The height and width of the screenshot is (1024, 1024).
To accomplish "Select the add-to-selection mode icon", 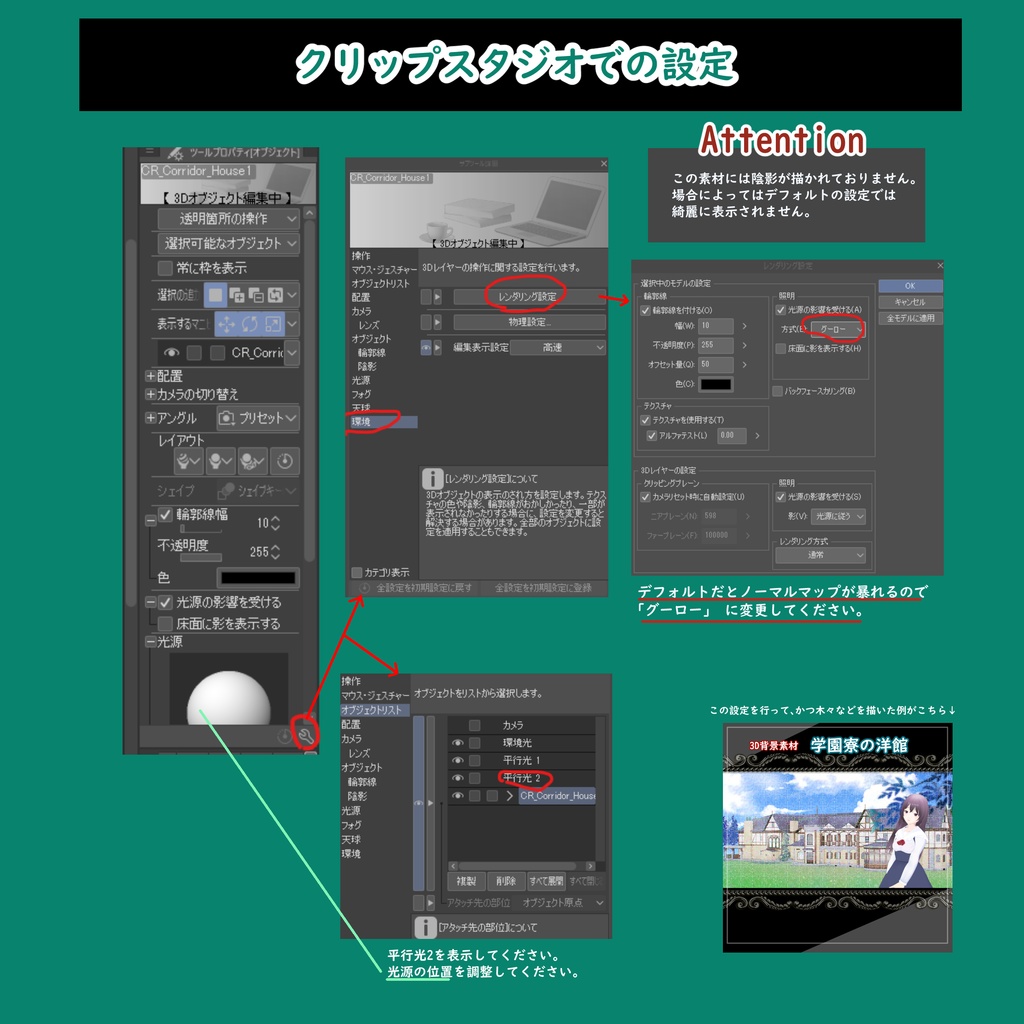I will (x=240, y=296).
